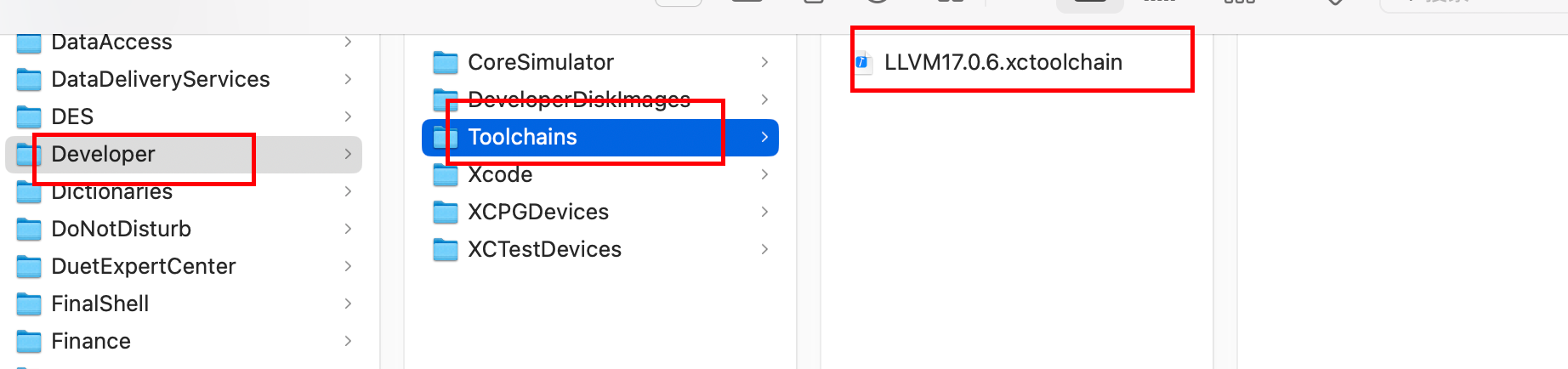The height and width of the screenshot is (369, 1568).
Task: Select the Developer folder row
Action: coord(184,154)
